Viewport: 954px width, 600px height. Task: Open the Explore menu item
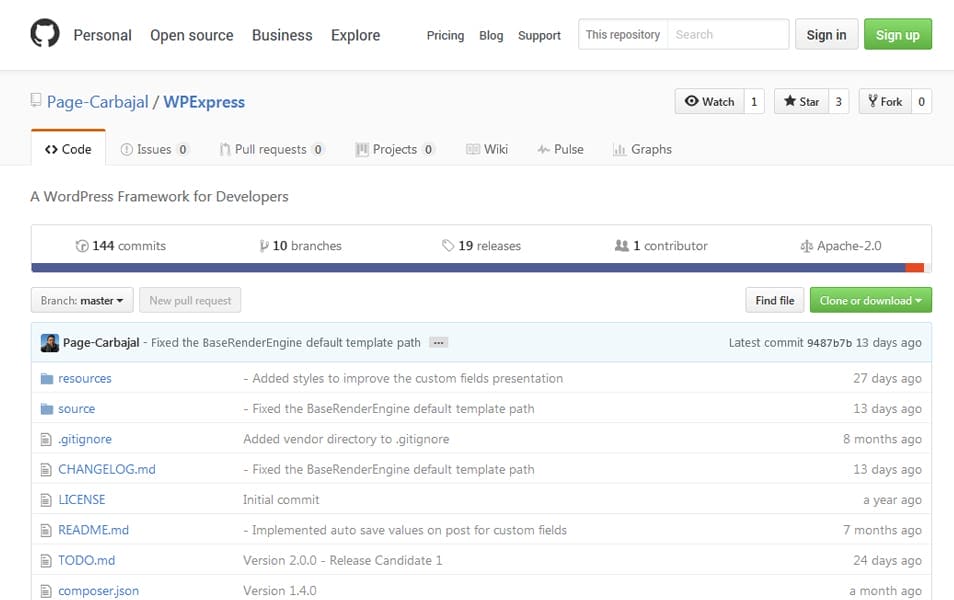pyautogui.click(x=355, y=35)
